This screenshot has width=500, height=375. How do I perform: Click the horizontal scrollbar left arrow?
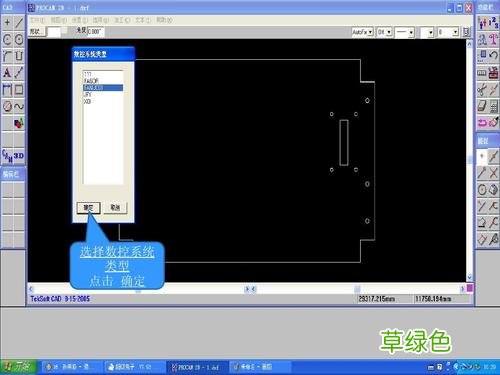coord(31,289)
